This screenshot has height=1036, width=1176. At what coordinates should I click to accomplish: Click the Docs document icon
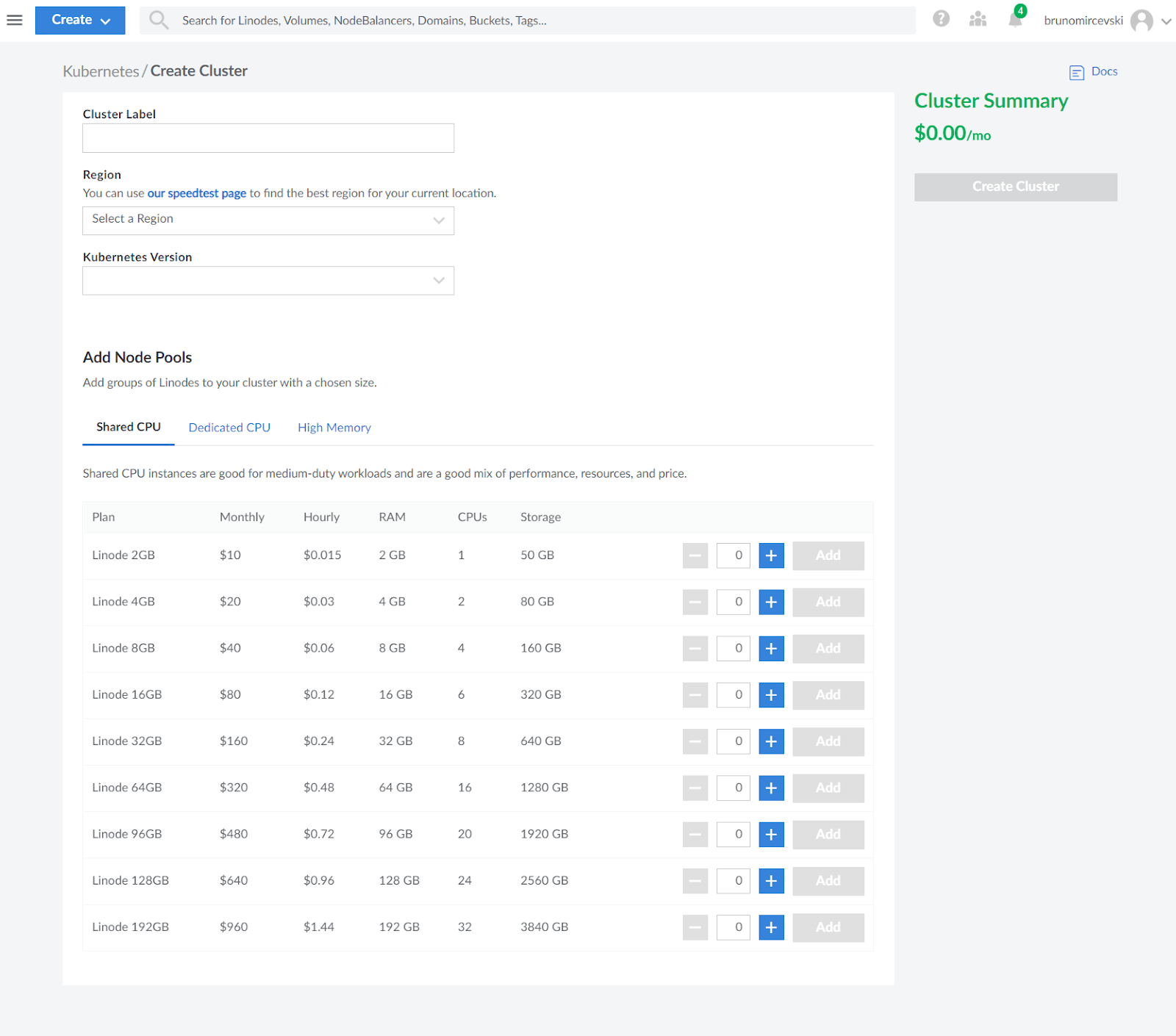click(1077, 72)
